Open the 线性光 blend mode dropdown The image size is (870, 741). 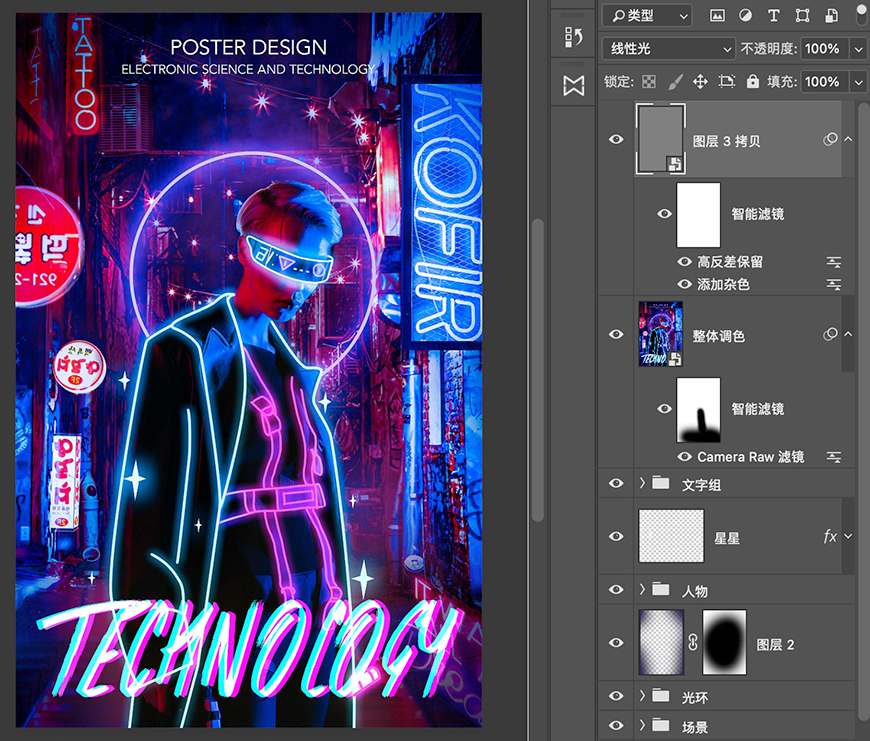point(667,48)
